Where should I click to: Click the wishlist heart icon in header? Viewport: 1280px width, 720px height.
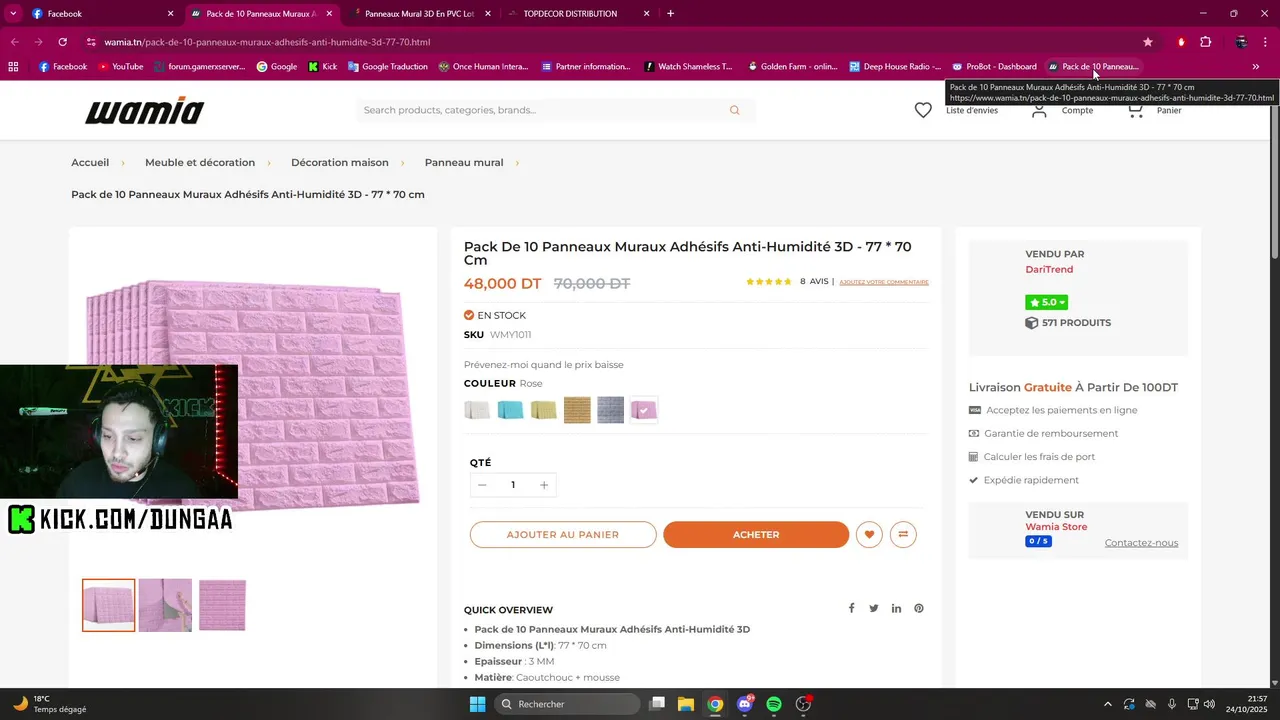(x=923, y=110)
